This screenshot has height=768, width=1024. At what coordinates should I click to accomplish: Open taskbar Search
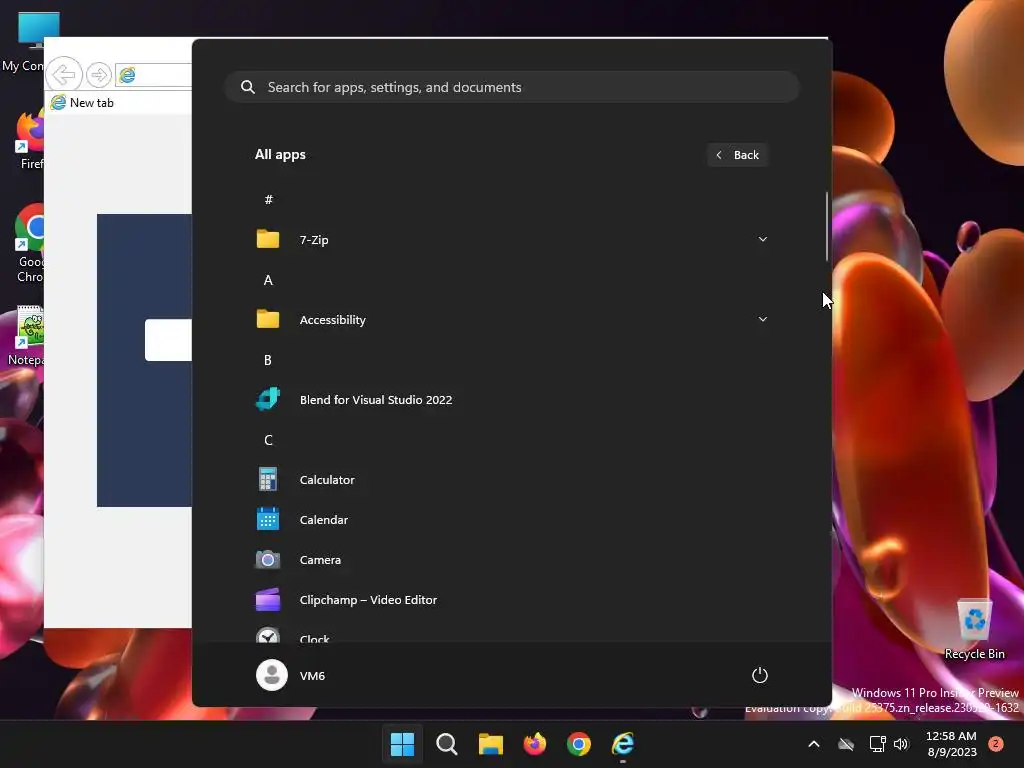[x=447, y=744]
